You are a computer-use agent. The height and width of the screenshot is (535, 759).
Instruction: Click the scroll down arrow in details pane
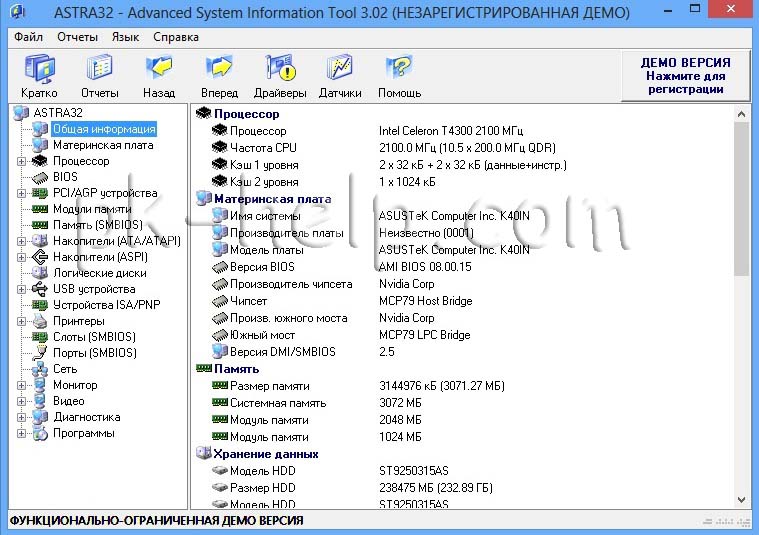(x=741, y=499)
